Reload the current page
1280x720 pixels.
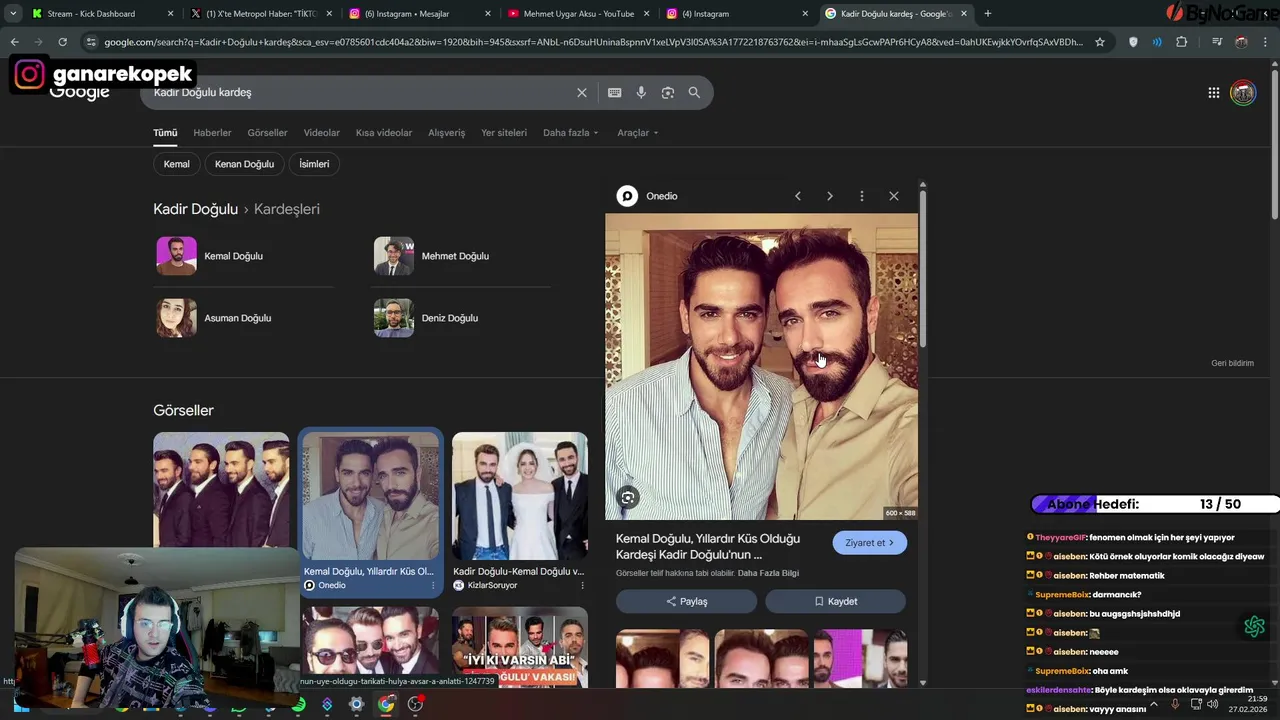click(x=62, y=42)
